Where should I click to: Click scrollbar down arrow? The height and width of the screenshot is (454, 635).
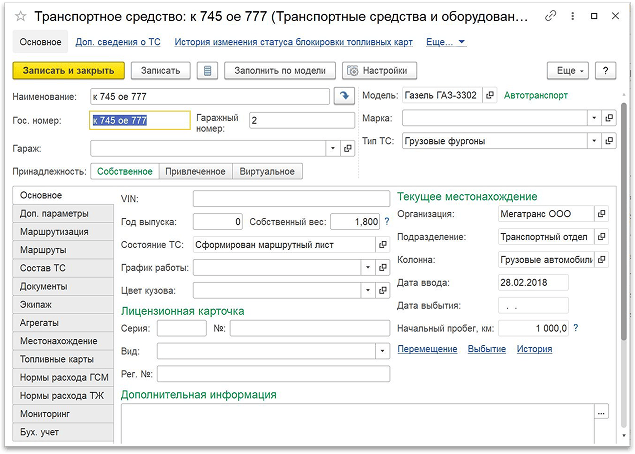(624, 435)
